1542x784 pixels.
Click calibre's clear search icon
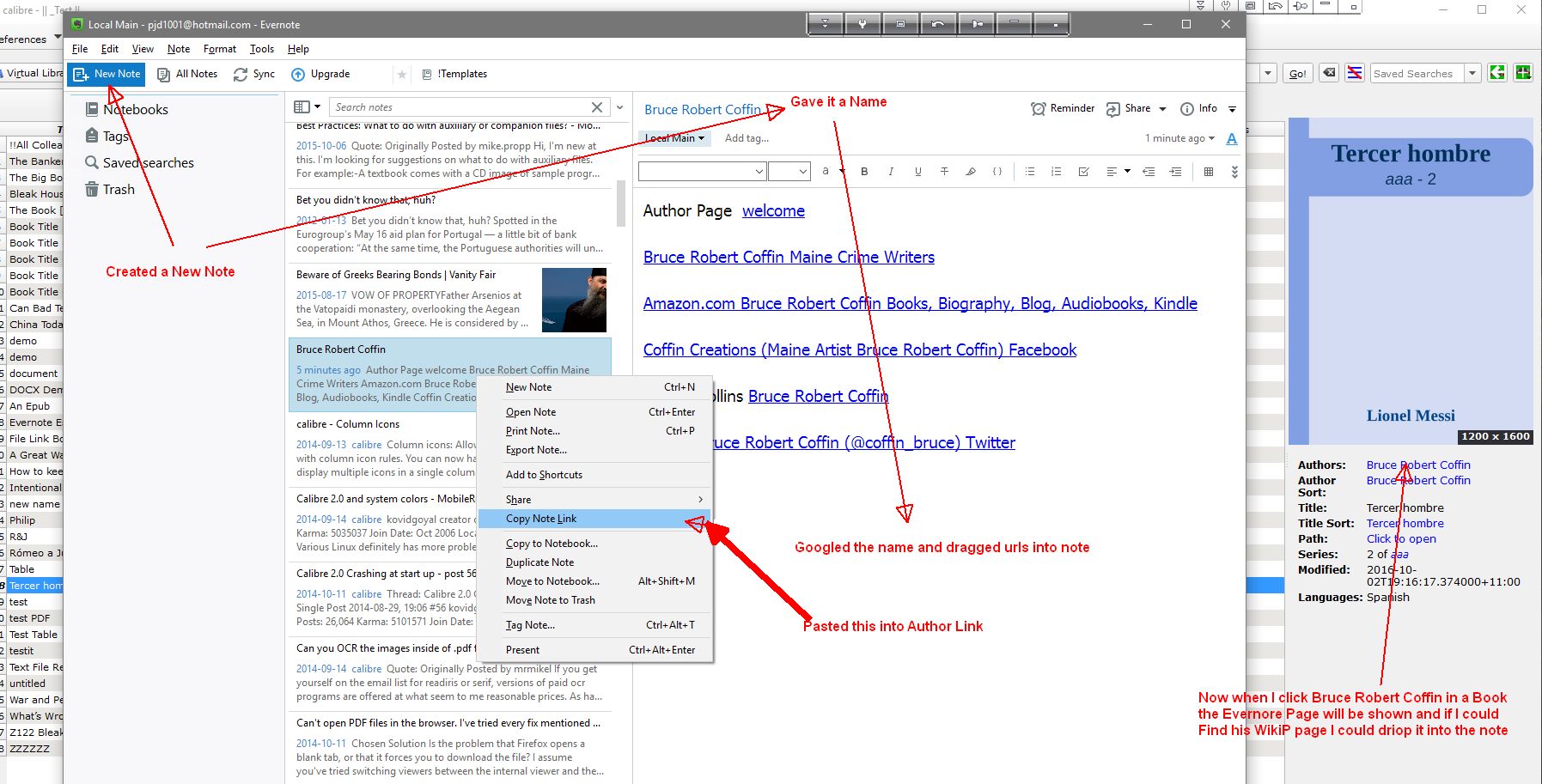(1329, 73)
